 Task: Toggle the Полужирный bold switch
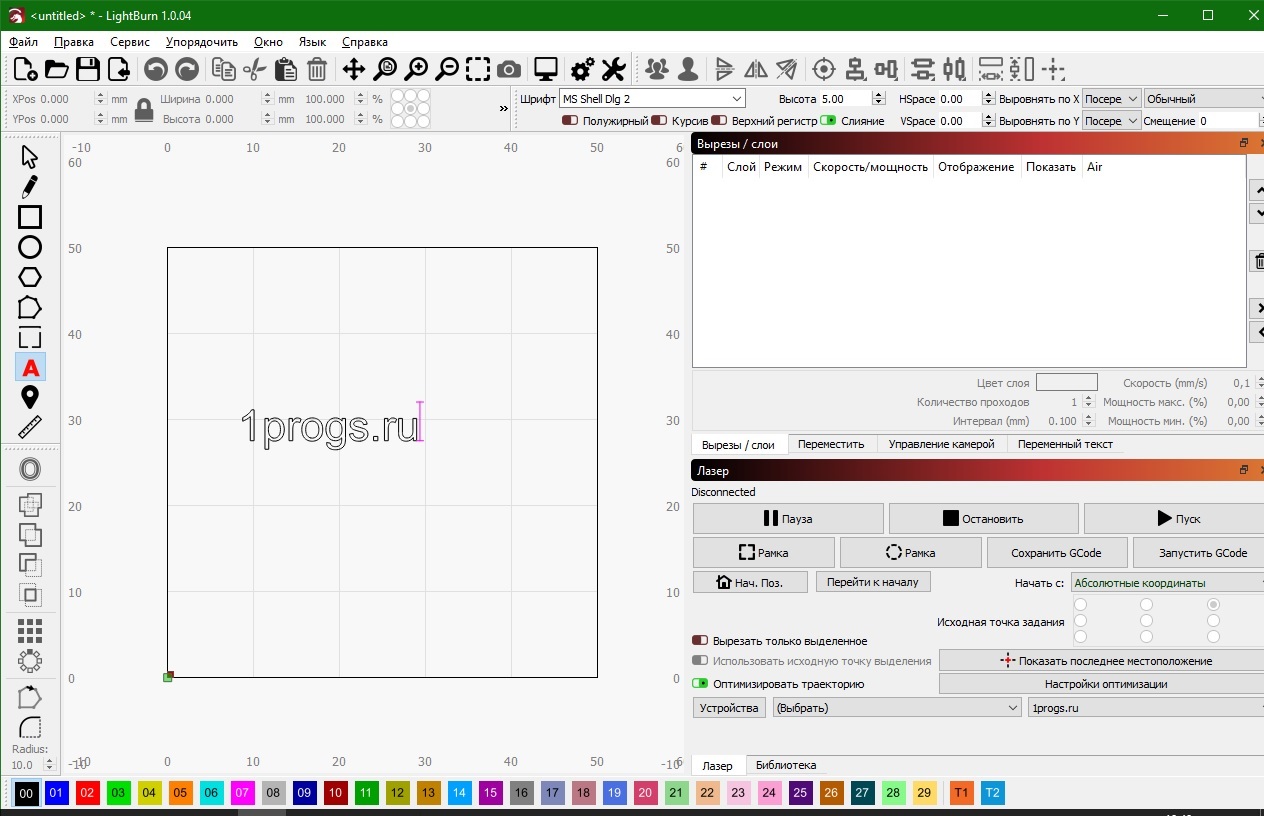point(570,121)
